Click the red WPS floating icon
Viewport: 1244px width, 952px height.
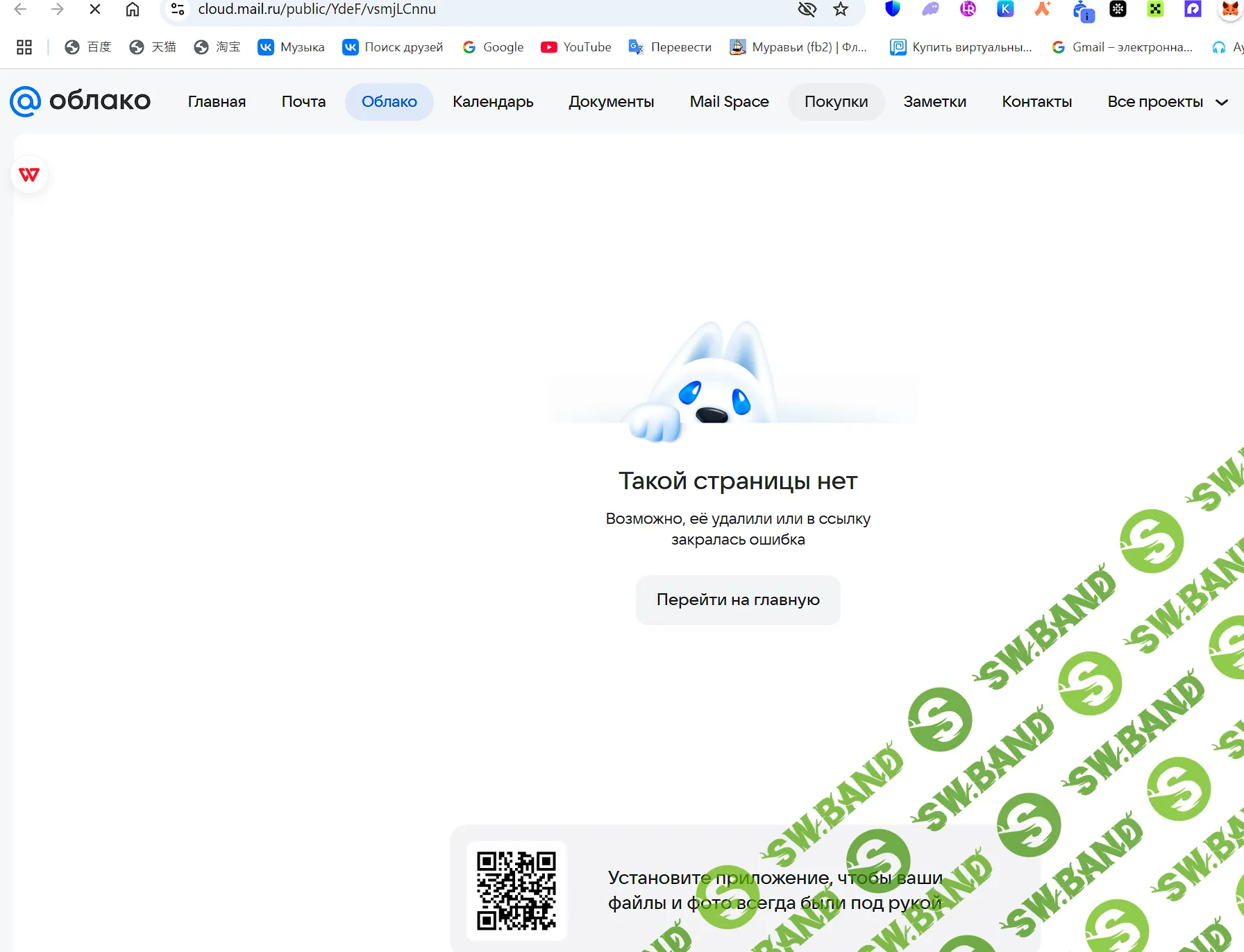click(29, 175)
